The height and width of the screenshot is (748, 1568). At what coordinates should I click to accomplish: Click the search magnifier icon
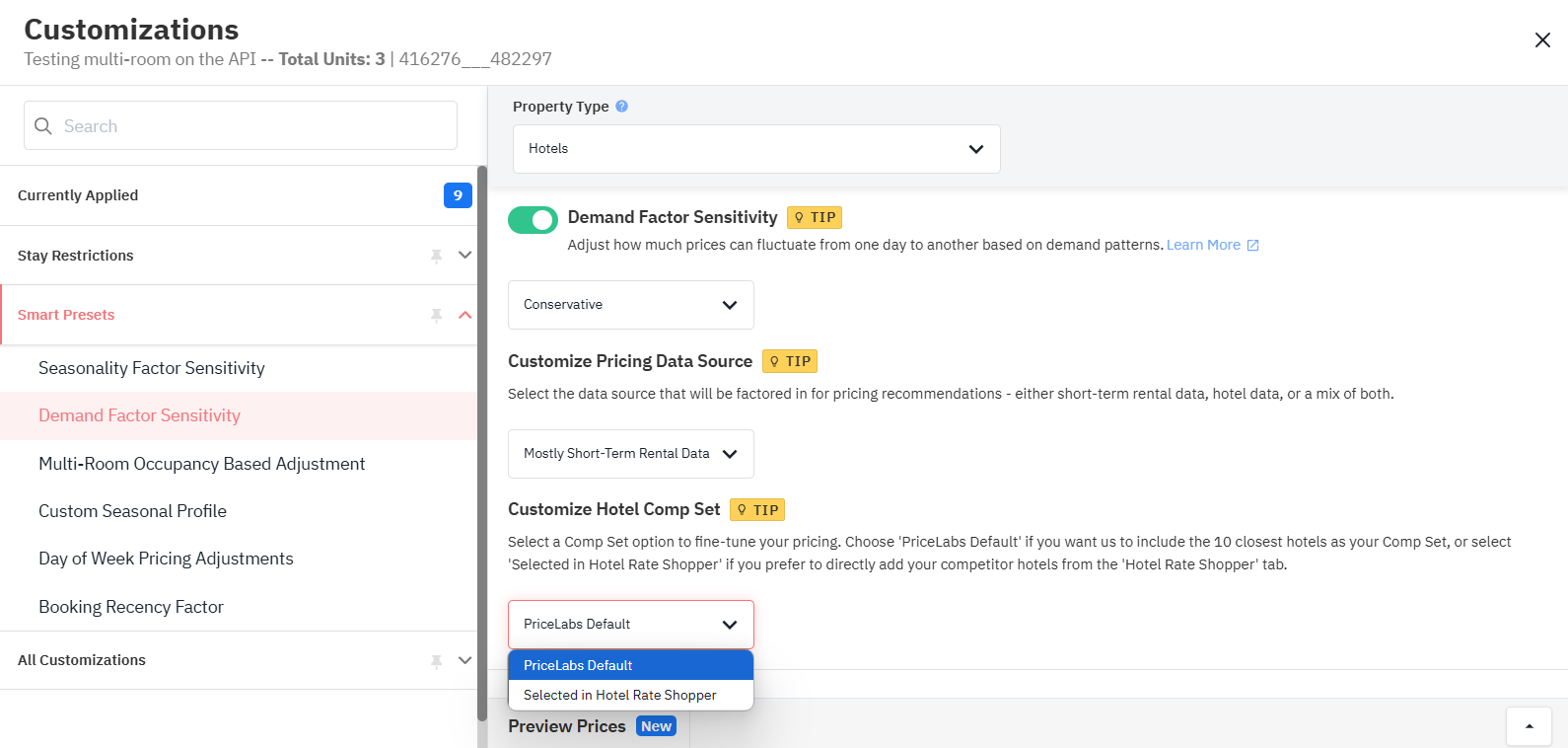[x=43, y=126]
